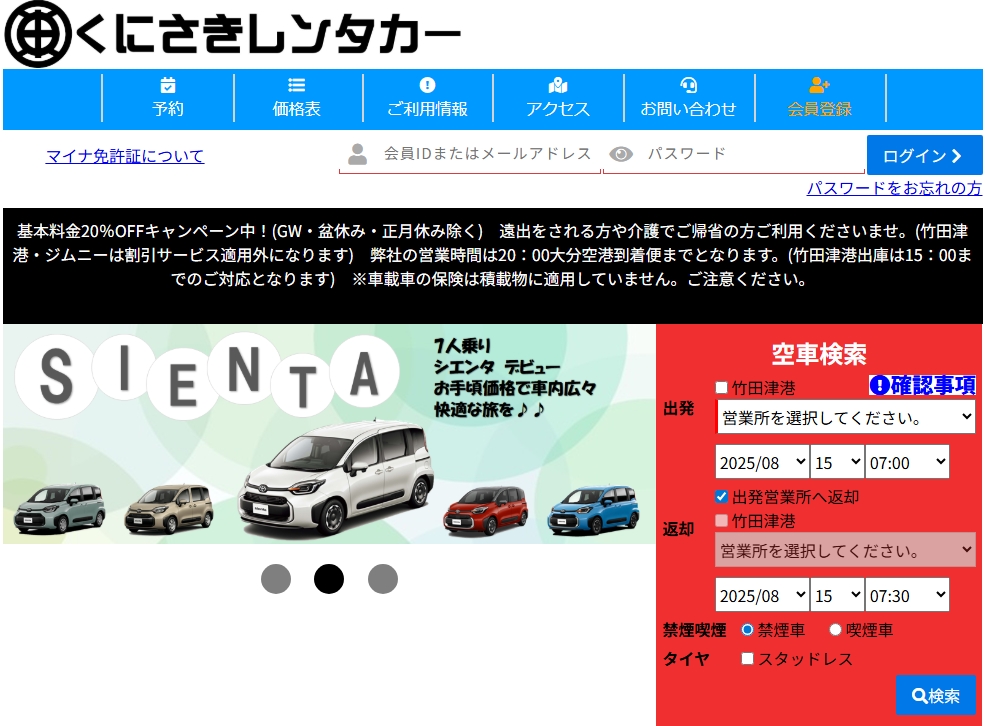Screen dimensions: 985x726
Task: Click the calendar icon above 予約
Action: 168,85
